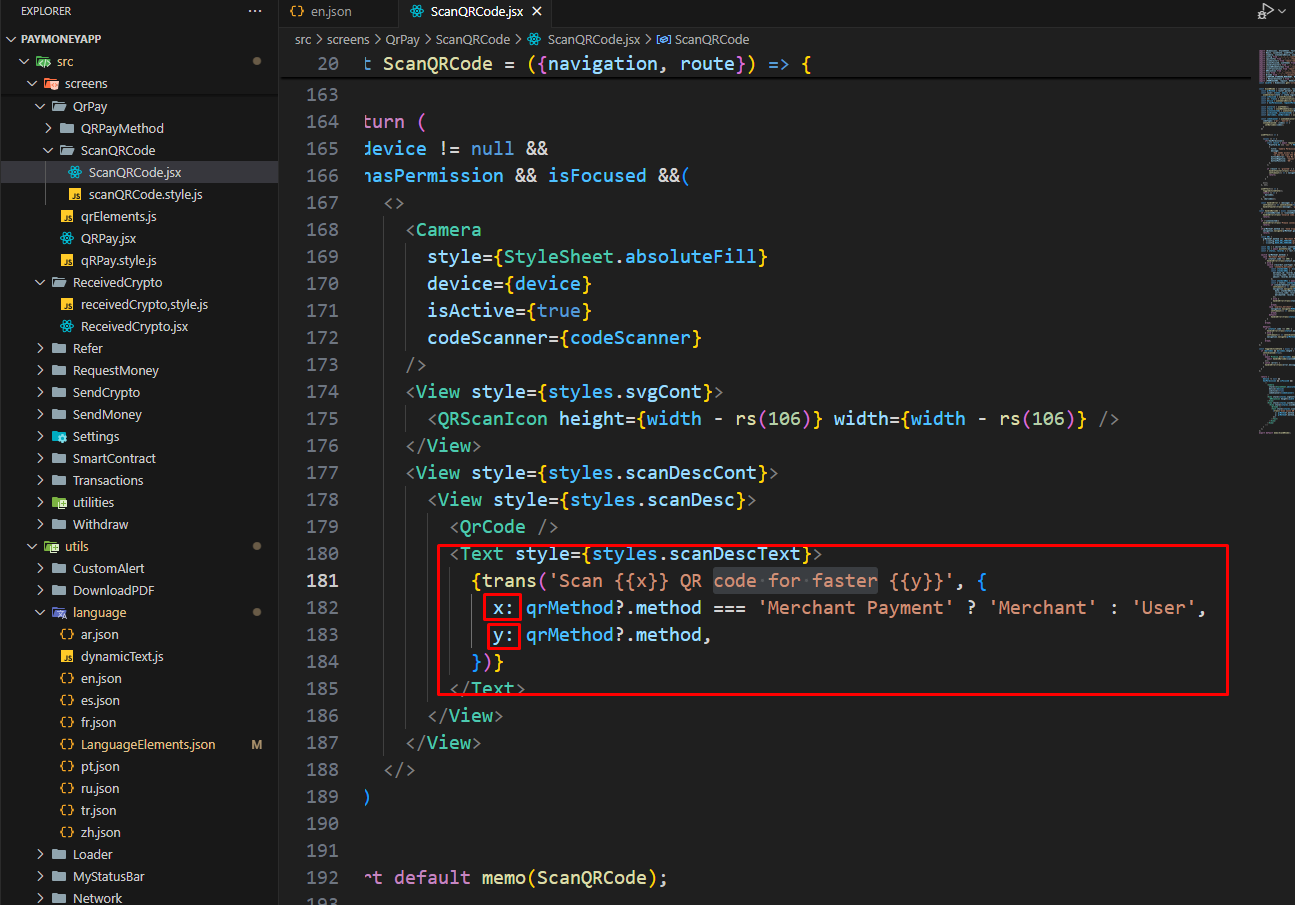This screenshot has width=1295, height=905.
Task: Open the run options dropdown arrow
Action: 1282,12
